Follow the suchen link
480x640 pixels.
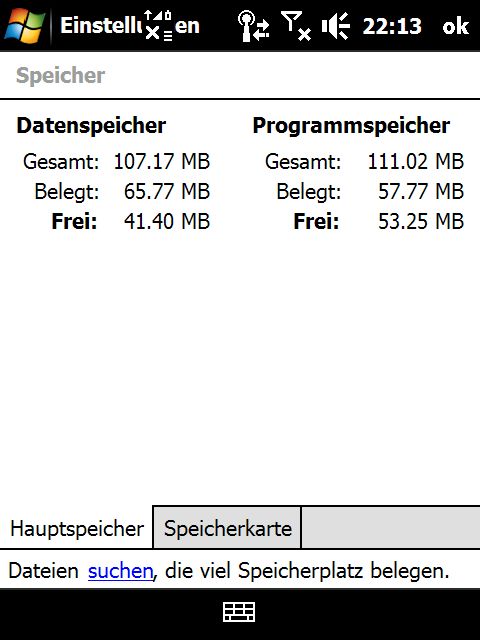(x=120, y=571)
